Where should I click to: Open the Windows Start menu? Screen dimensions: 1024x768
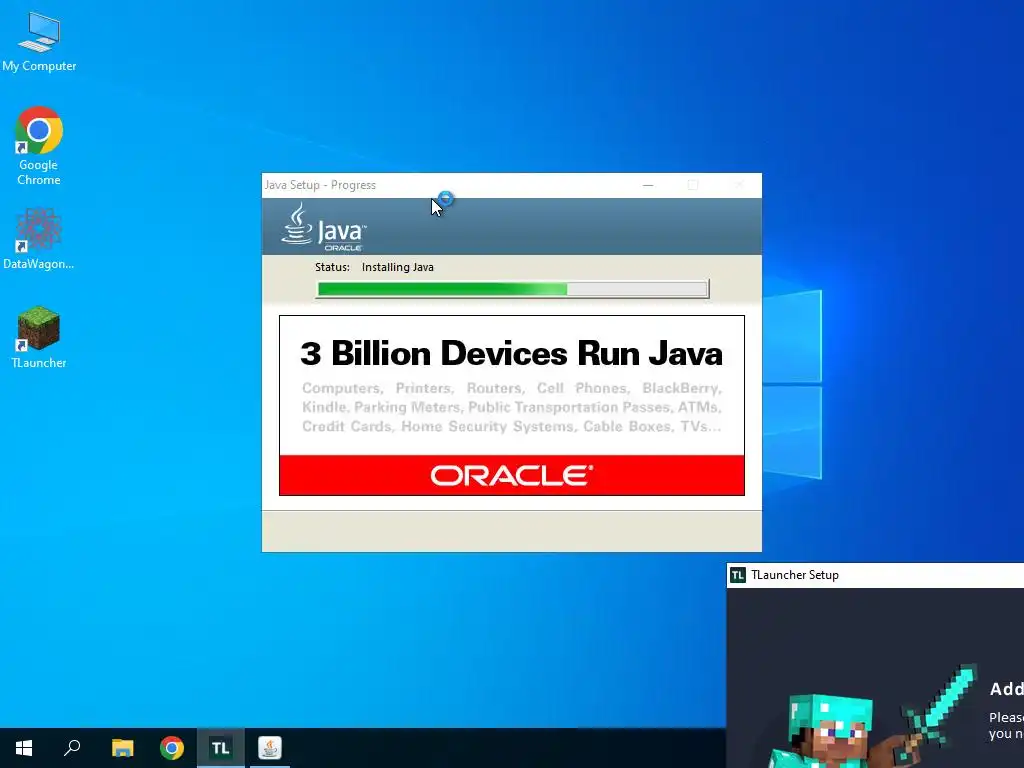pyautogui.click(x=24, y=748)
